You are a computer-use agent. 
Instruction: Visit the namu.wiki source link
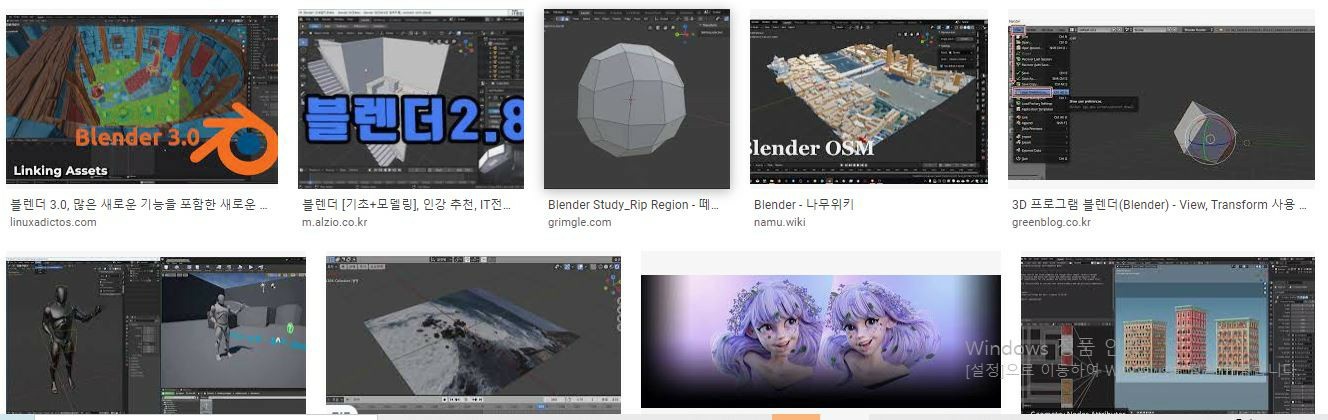781,222
